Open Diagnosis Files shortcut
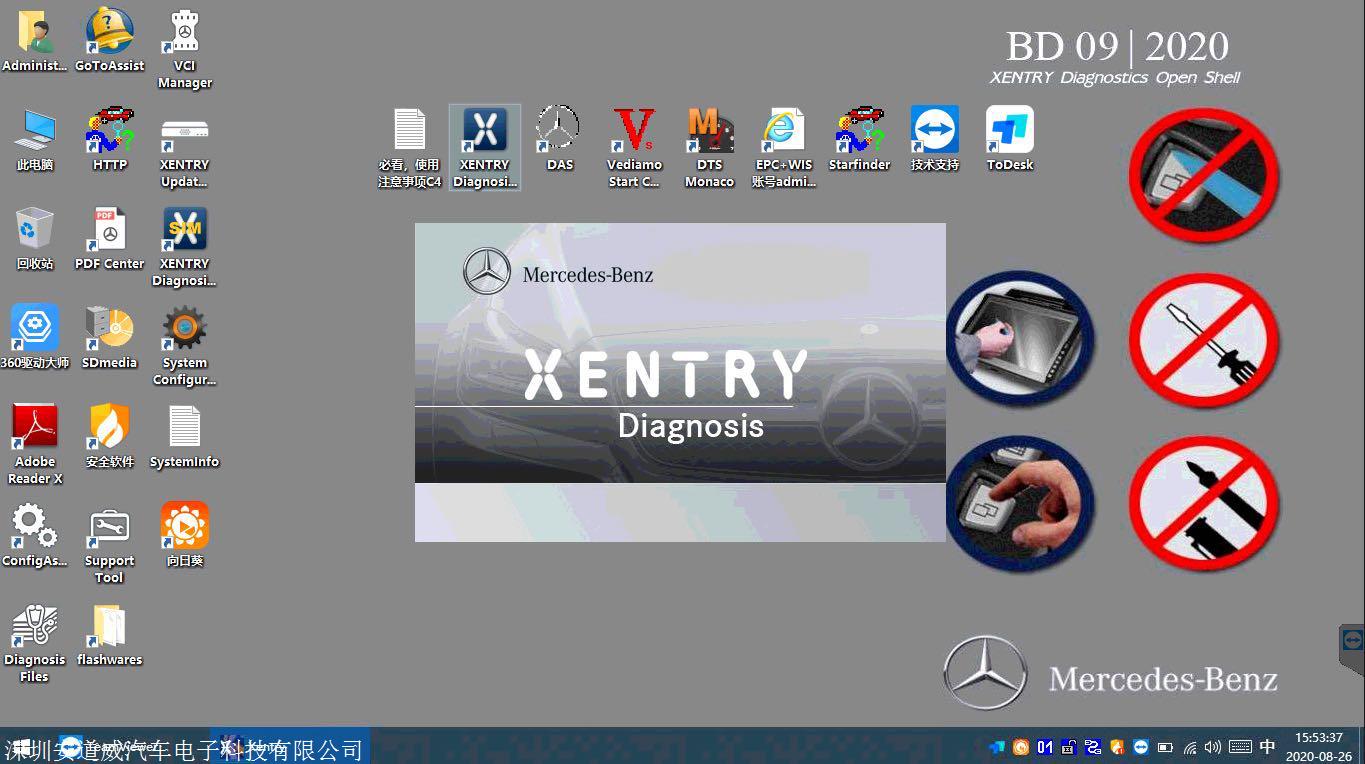1365x764 pixels. 35,643
